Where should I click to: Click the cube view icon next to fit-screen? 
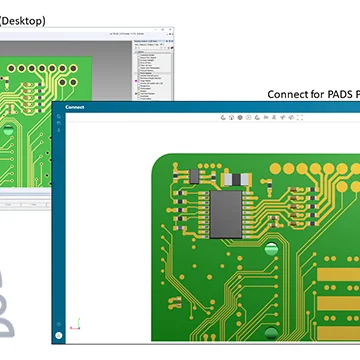[291, 117]
